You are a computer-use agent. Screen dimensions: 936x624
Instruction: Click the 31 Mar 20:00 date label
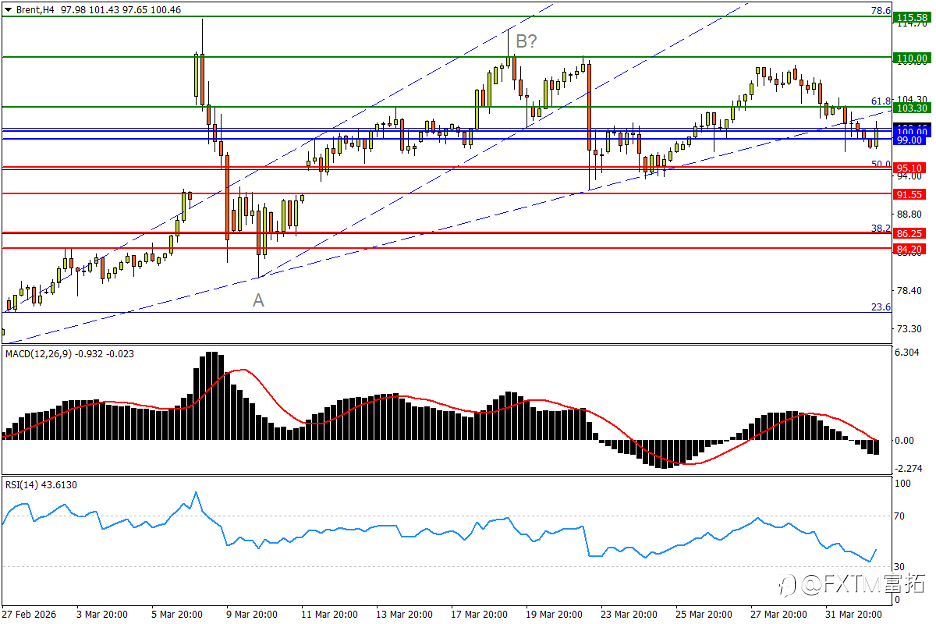click(854, 614)
